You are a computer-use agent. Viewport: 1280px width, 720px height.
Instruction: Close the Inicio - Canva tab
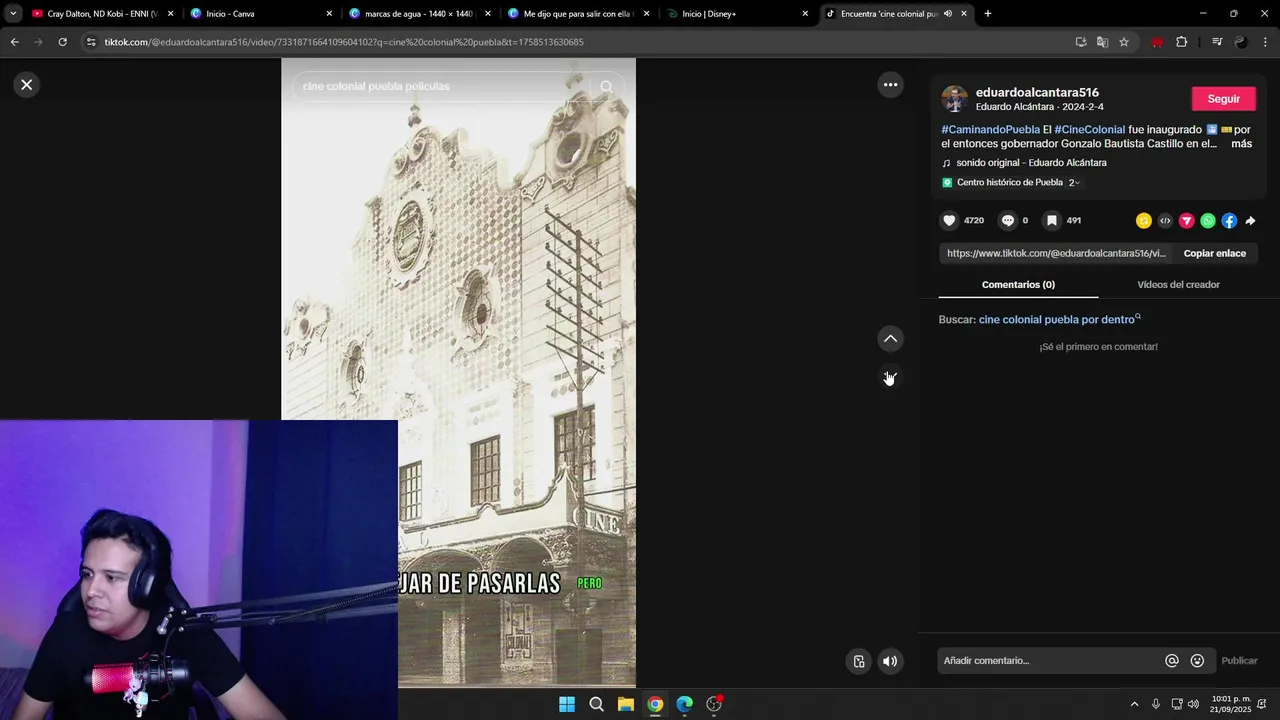[x=329, y=14]
